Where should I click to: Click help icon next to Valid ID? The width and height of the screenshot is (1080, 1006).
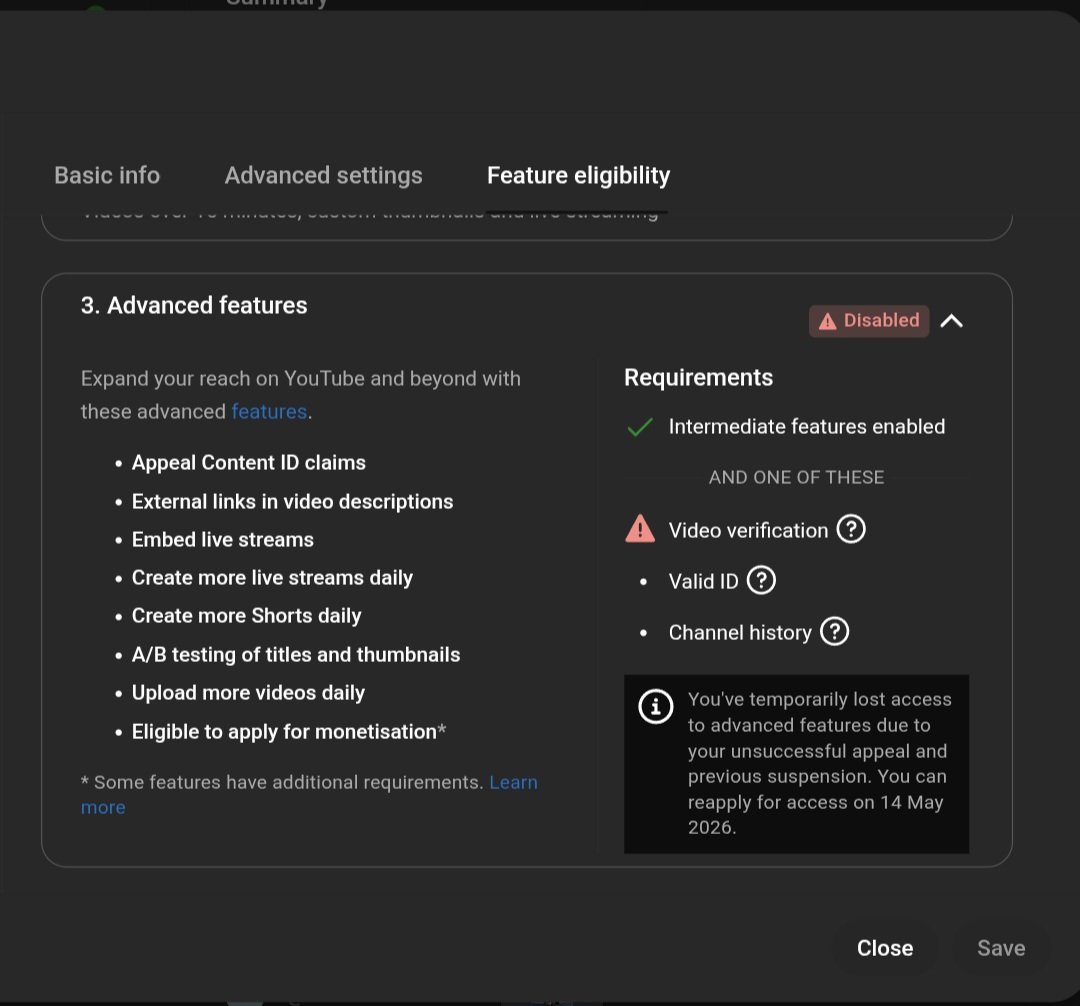(761, 580)
